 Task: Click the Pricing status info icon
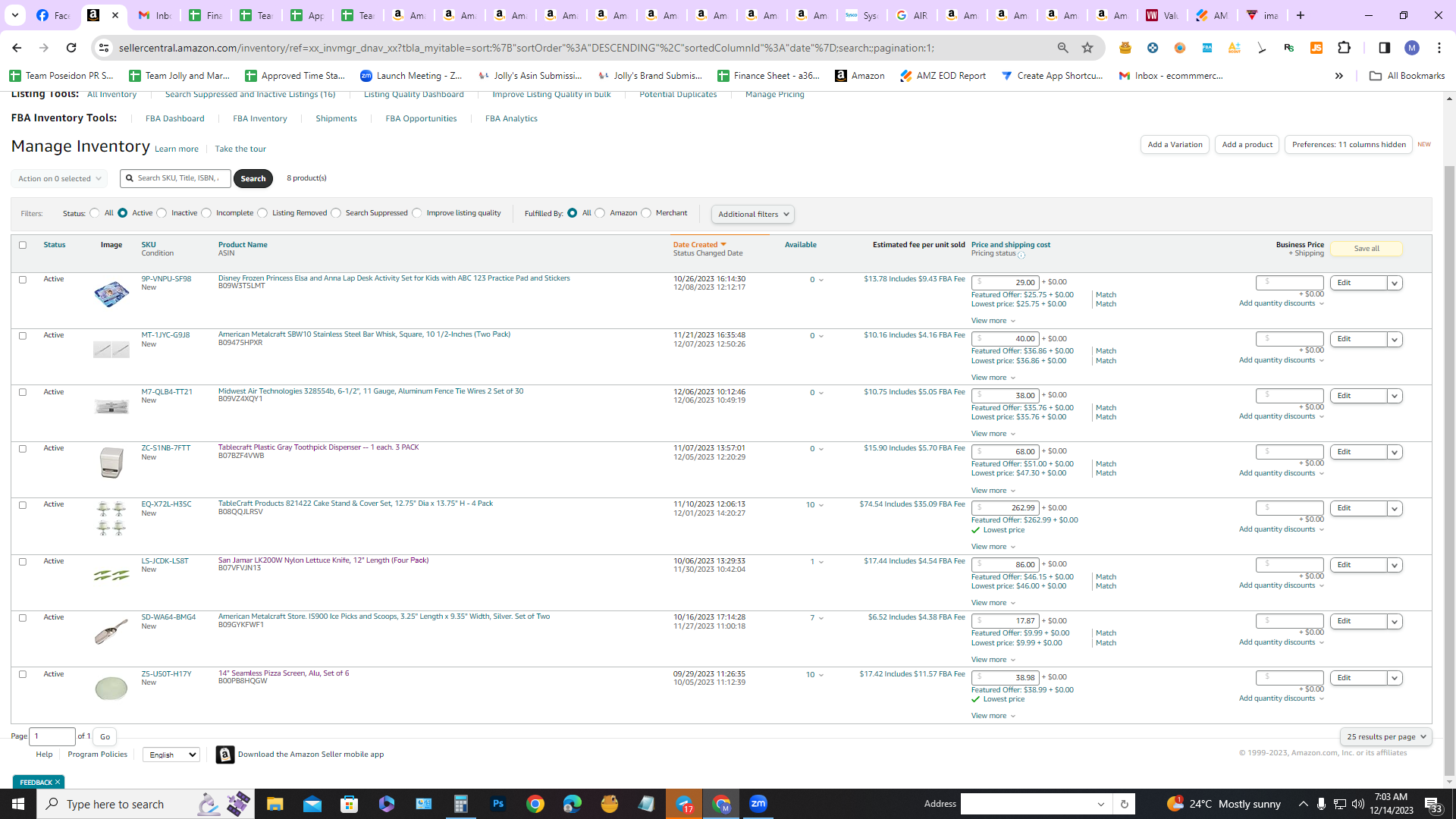point(1021,255)
